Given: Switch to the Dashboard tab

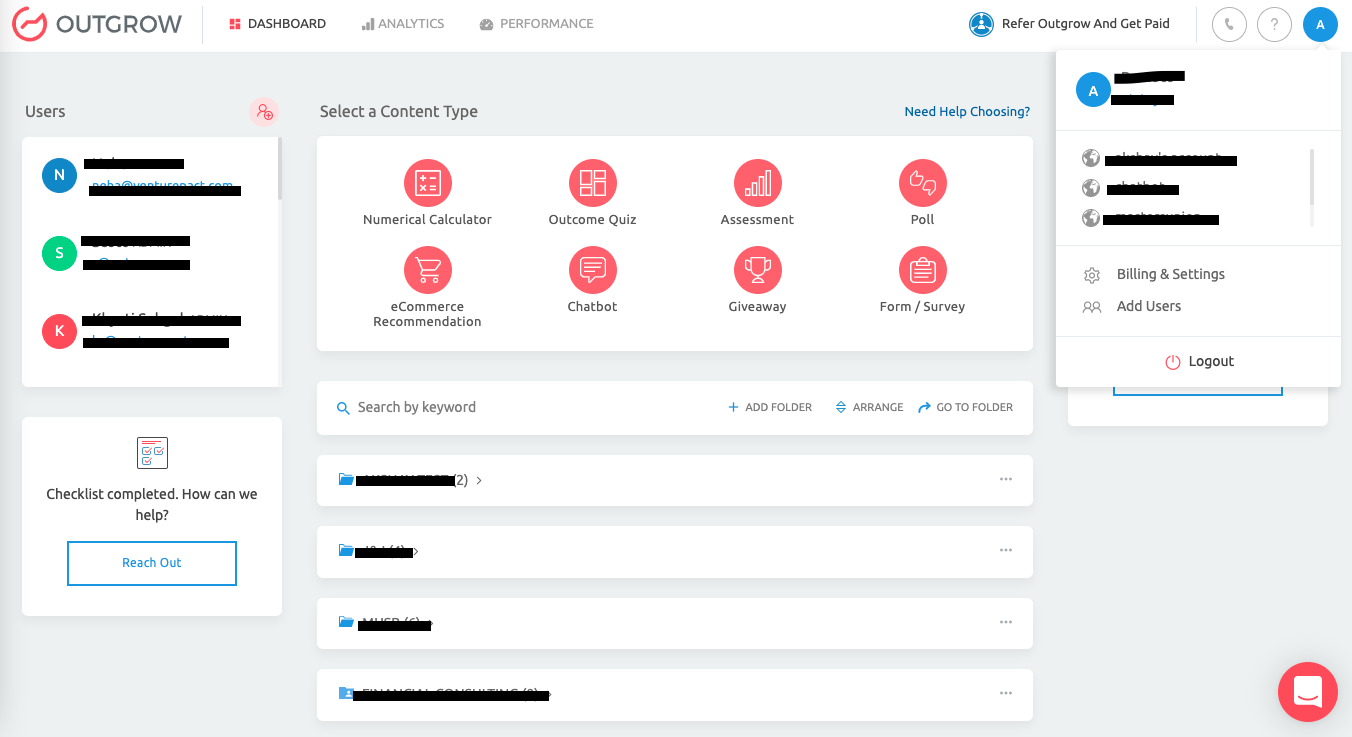Looking at the screenshot, I should pyautogui.click(x=277, y=24).
